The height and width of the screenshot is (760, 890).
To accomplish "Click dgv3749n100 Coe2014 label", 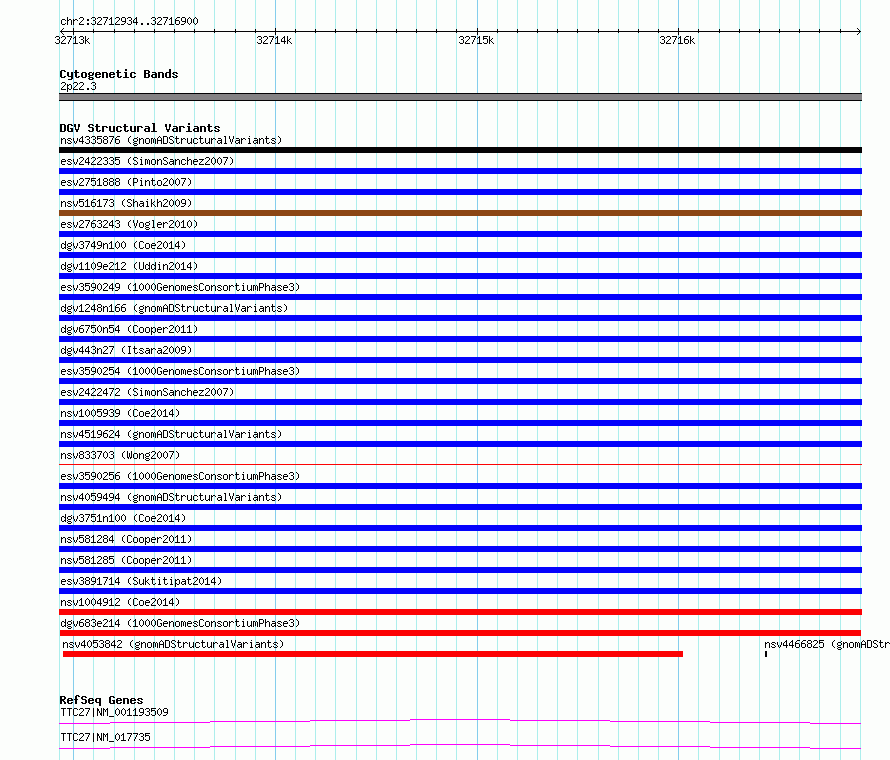I will tap(123, 245).
